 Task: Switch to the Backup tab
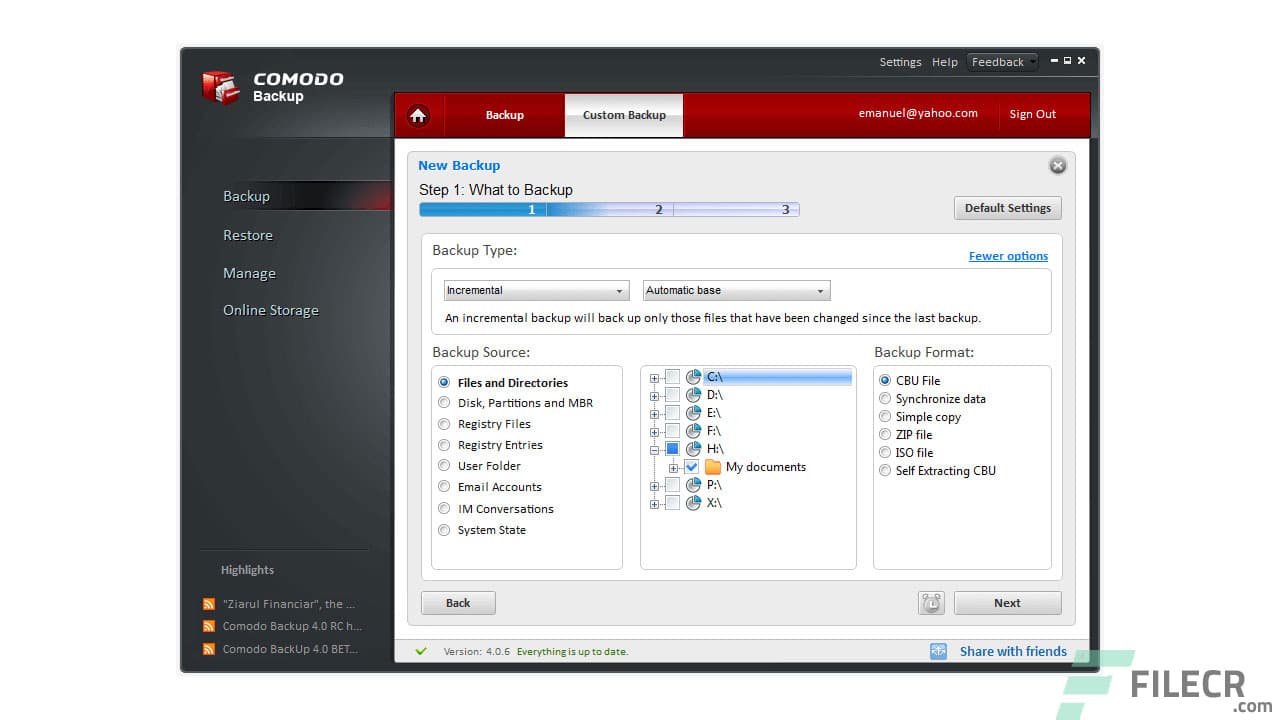(504, 115)
